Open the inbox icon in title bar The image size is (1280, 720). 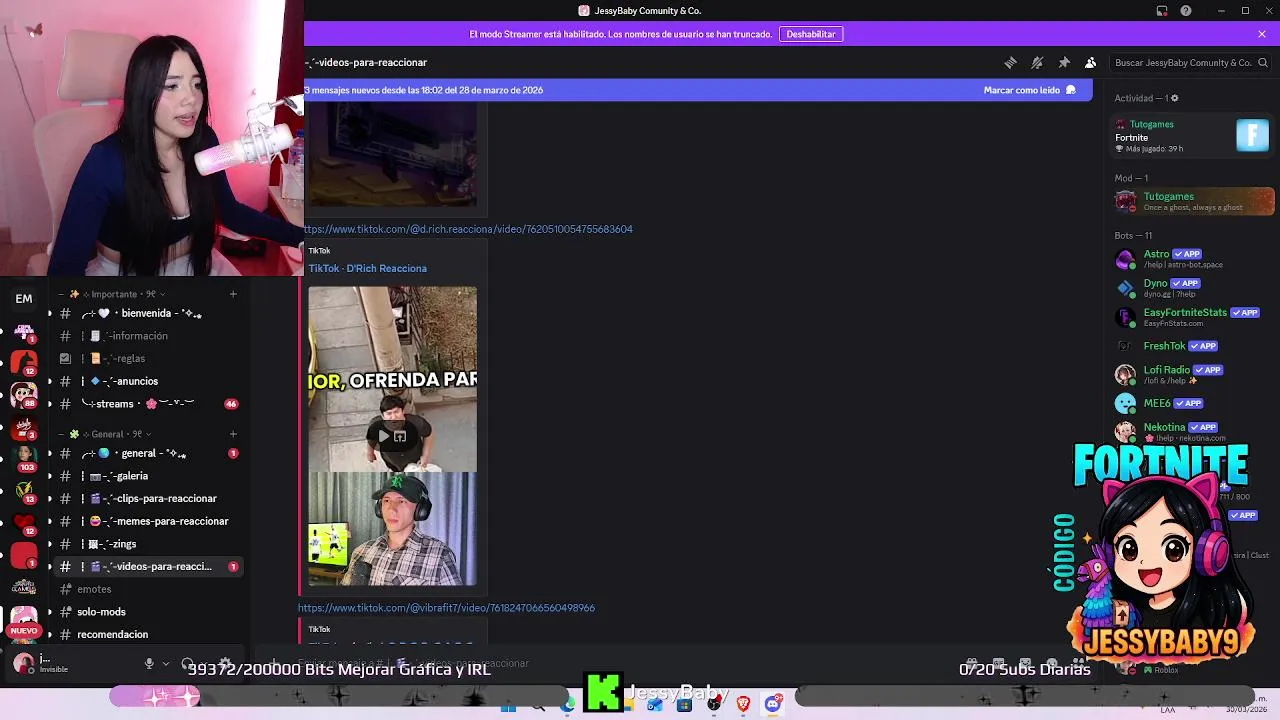coord(1162,11)
